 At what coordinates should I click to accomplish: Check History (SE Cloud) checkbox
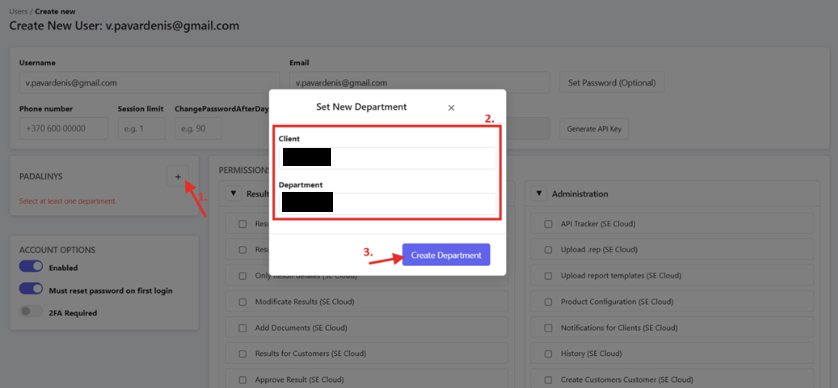tap(548, 354)
